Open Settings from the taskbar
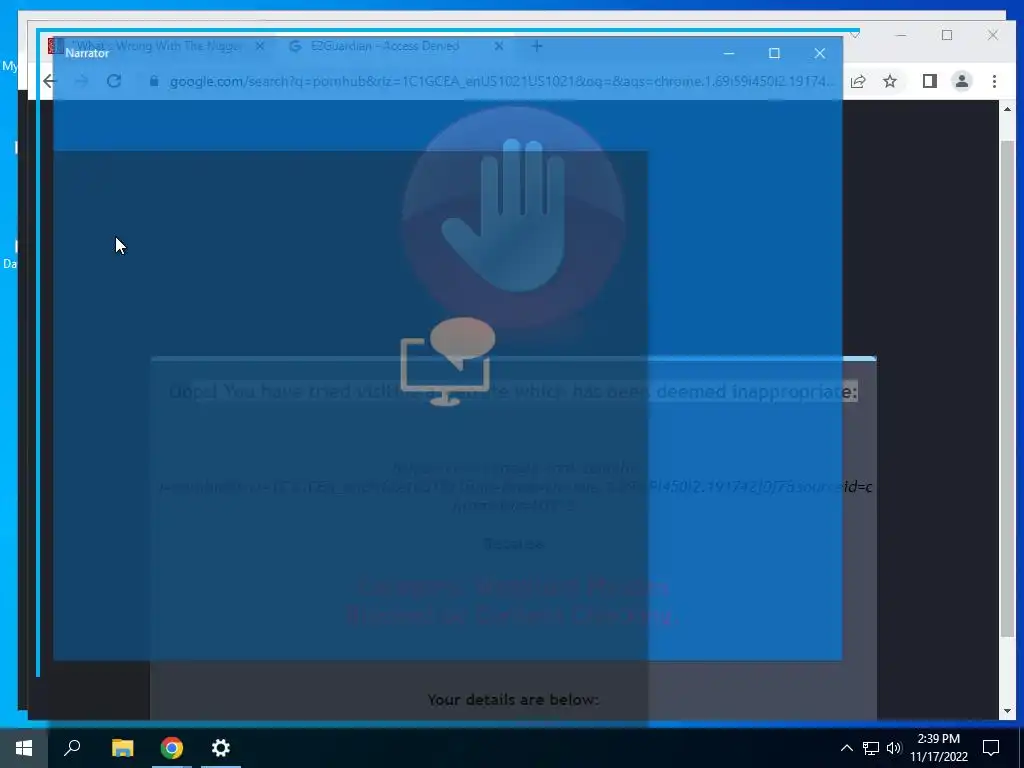 point(221,748)
